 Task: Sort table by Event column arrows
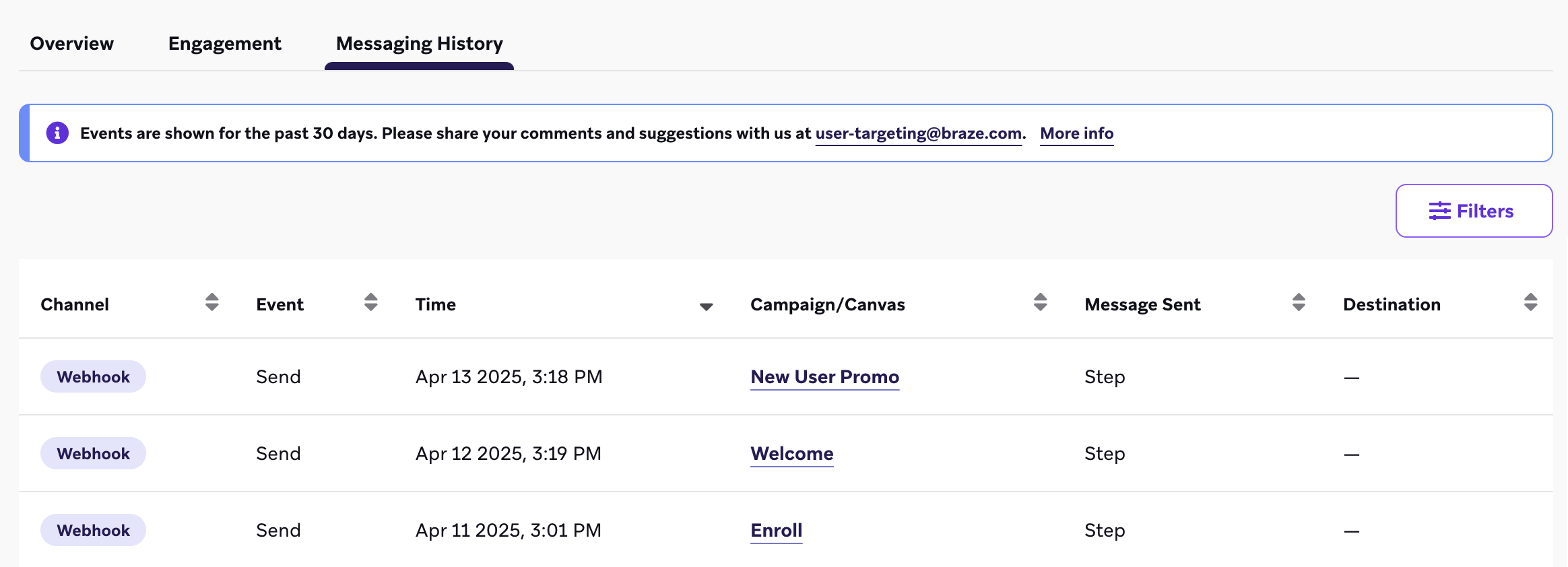pos(371,302)
